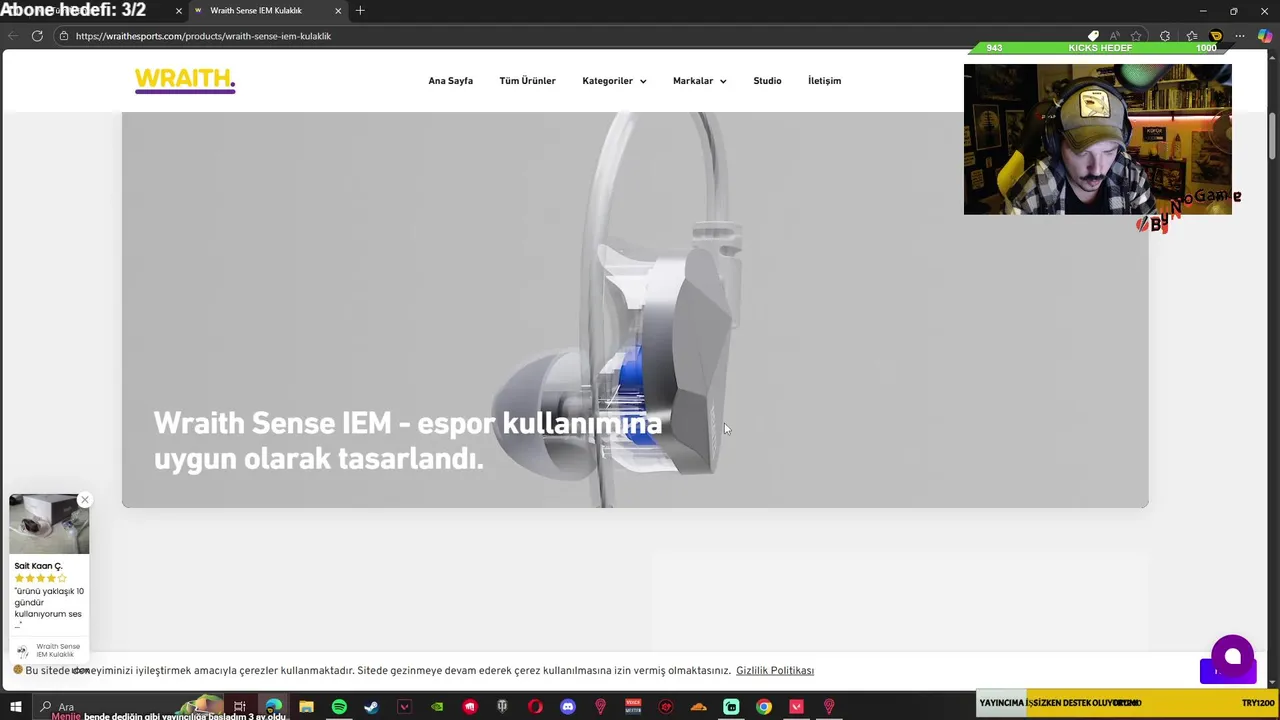Open the purple live chat bubble

(1232, 656)
